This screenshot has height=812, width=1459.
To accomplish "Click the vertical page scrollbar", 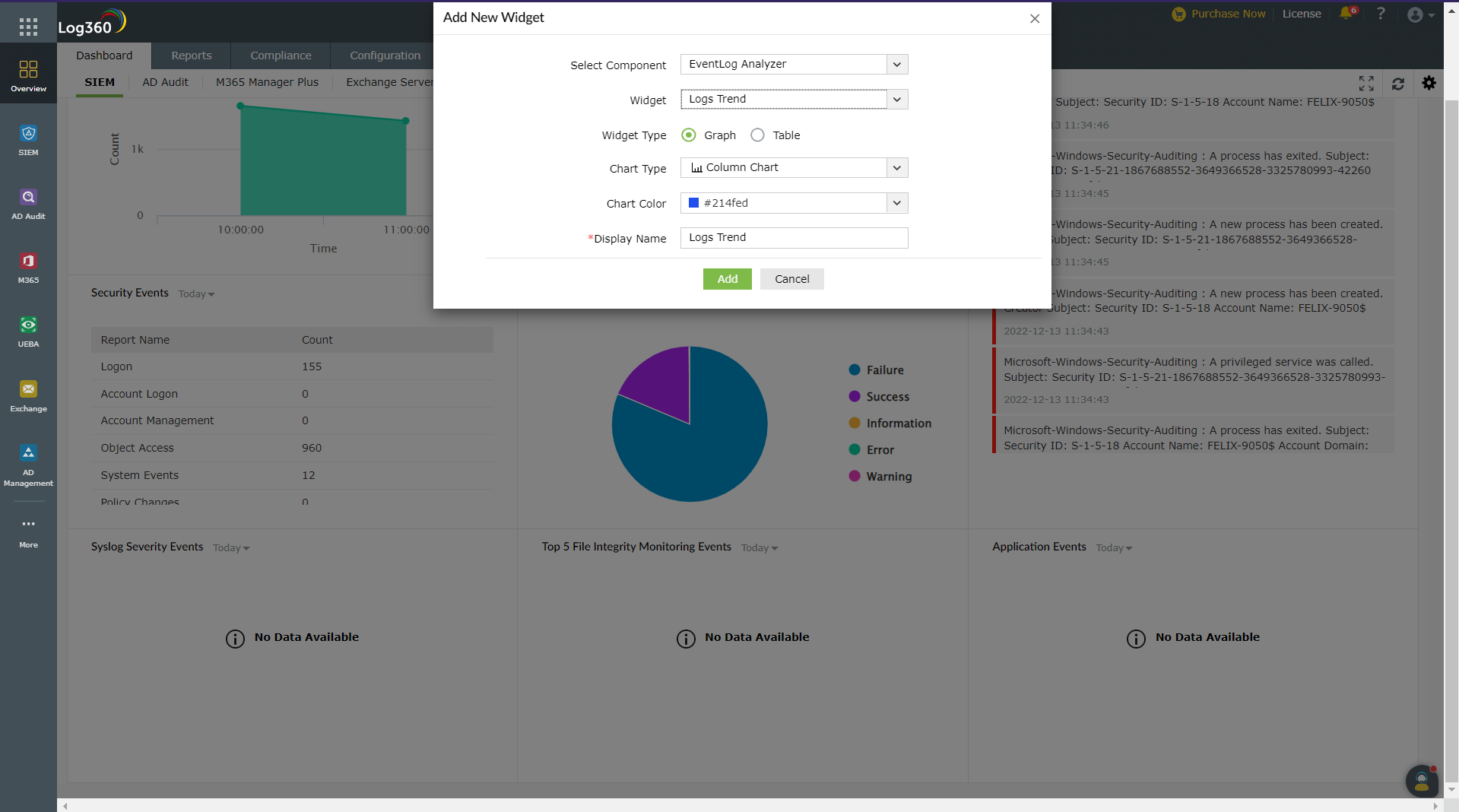I will click(x=1451, y=441).
